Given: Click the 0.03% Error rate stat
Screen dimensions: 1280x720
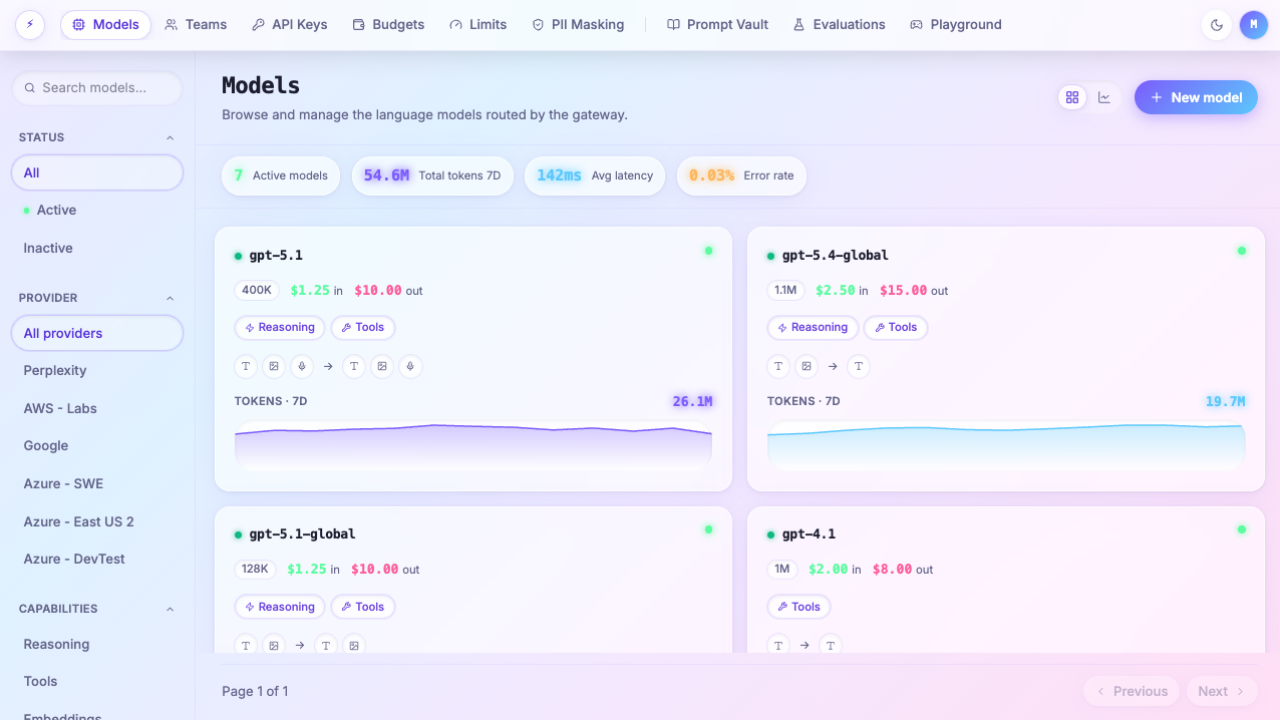Looking at the screenshot, I should (741, 175).
